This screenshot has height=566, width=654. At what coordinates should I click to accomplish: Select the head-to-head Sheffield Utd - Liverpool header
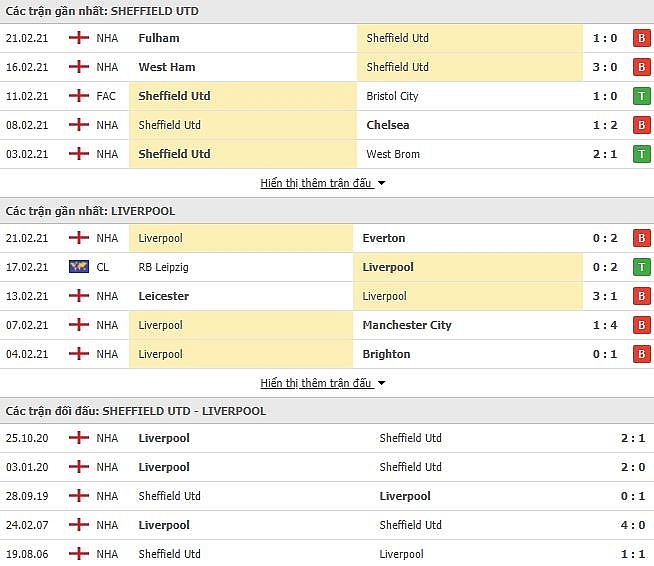pos(136,411)
